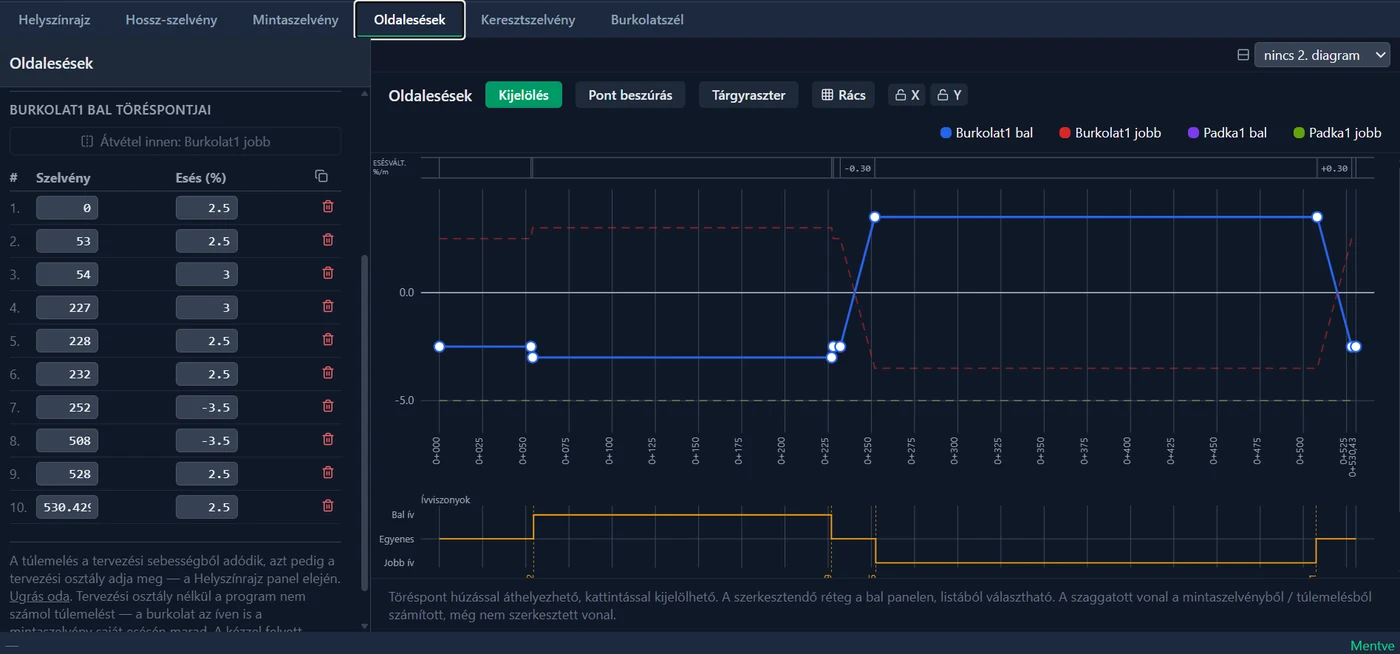
Task: Edit Esés field of row 3 (3)
Action: pyautogui.click(x=207, y=274)
